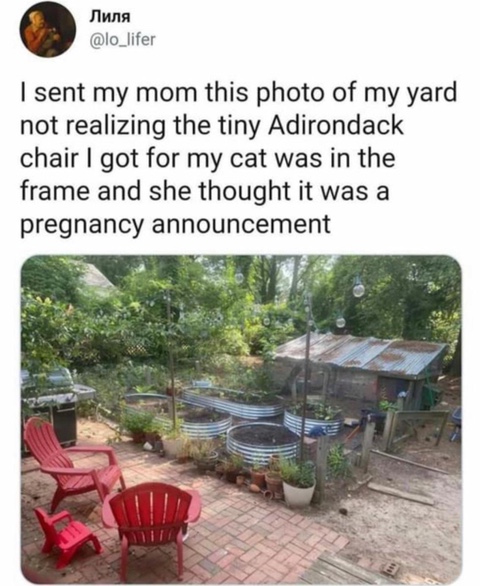The image size is (480, 586).
Task: Open the @lo_lifer handle link
Action: (x=121, y=39)
